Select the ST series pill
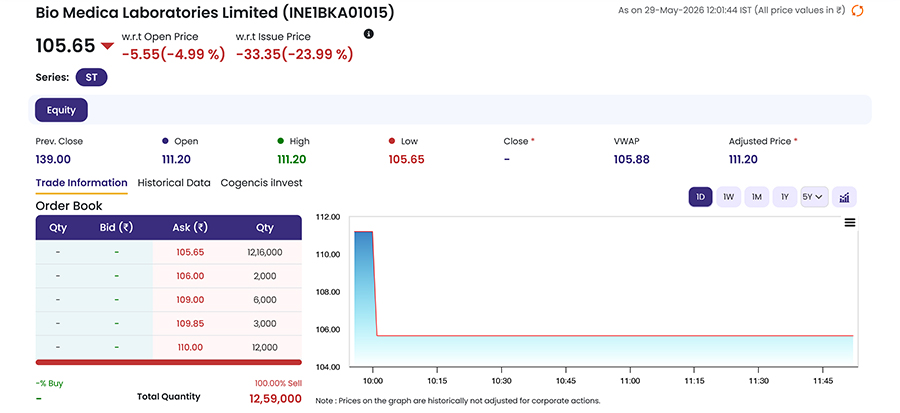The image size is (900, 413). pos(91,77)
